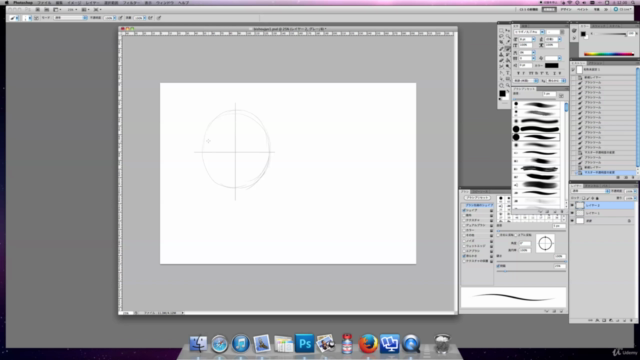This screenshot has width=640, height=360.
Task: Enable the 散布 checkbox in Brush panel
Action: click(464, 216)
